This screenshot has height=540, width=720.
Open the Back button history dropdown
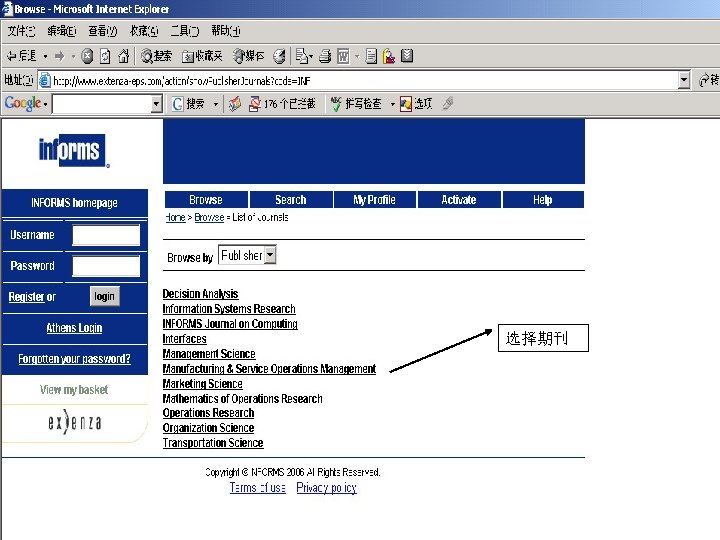click(x=45, y=57)
